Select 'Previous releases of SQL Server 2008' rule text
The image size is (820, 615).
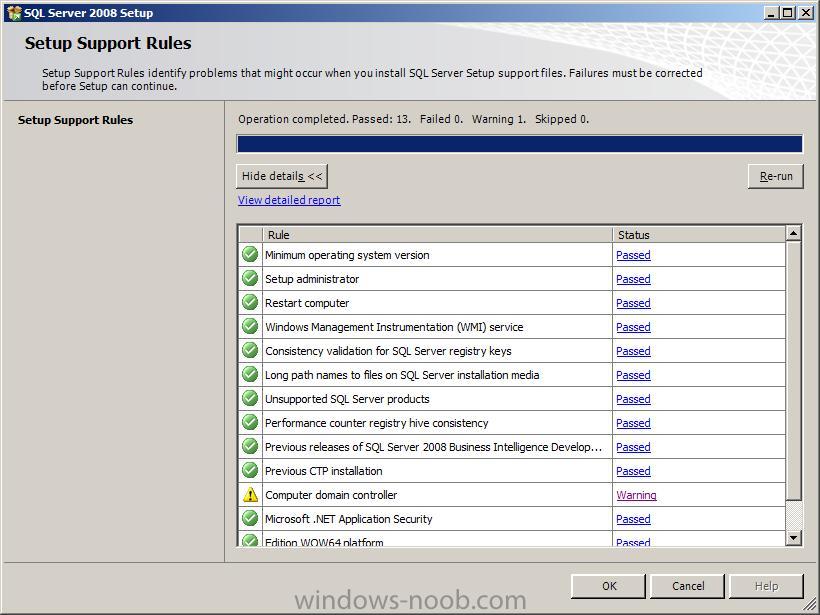click(434, 447)
